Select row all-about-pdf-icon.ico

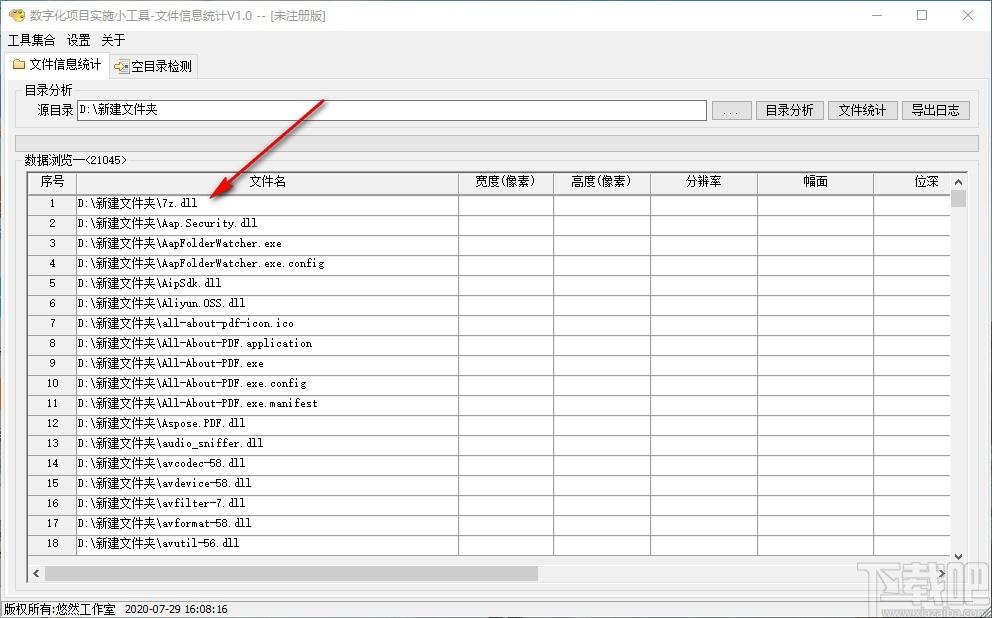489,324
